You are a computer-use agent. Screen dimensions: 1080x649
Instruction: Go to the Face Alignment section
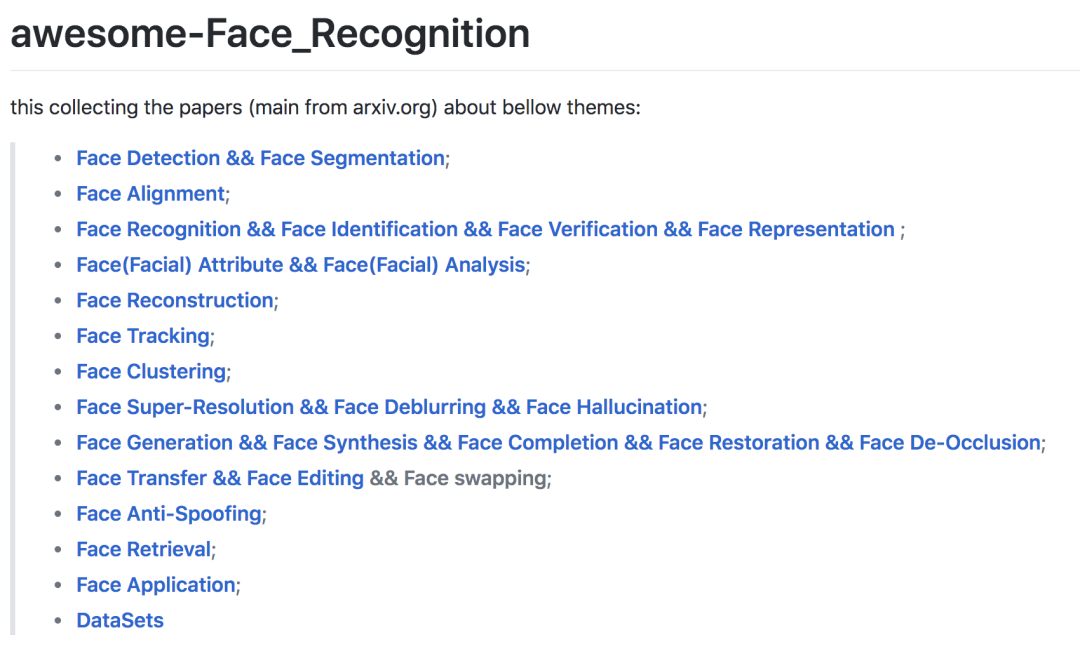[x=151, y=194]
